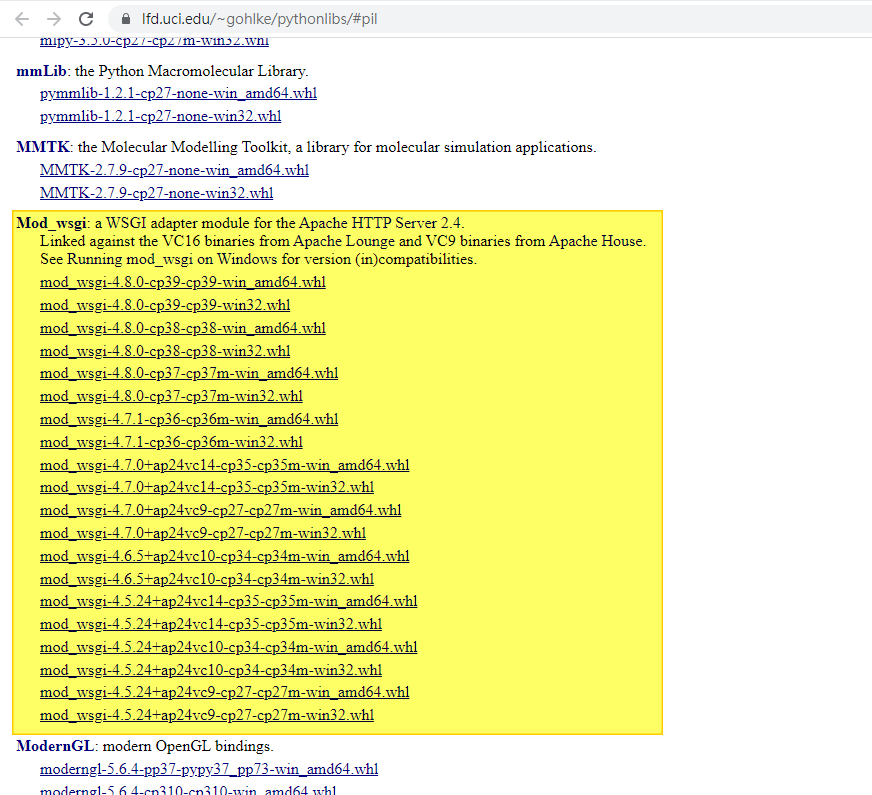Screen dimensions: 872x795
Task: Open MMTK-2.7.9-cp27-none-win32.whl link
Action: (157, 193)
